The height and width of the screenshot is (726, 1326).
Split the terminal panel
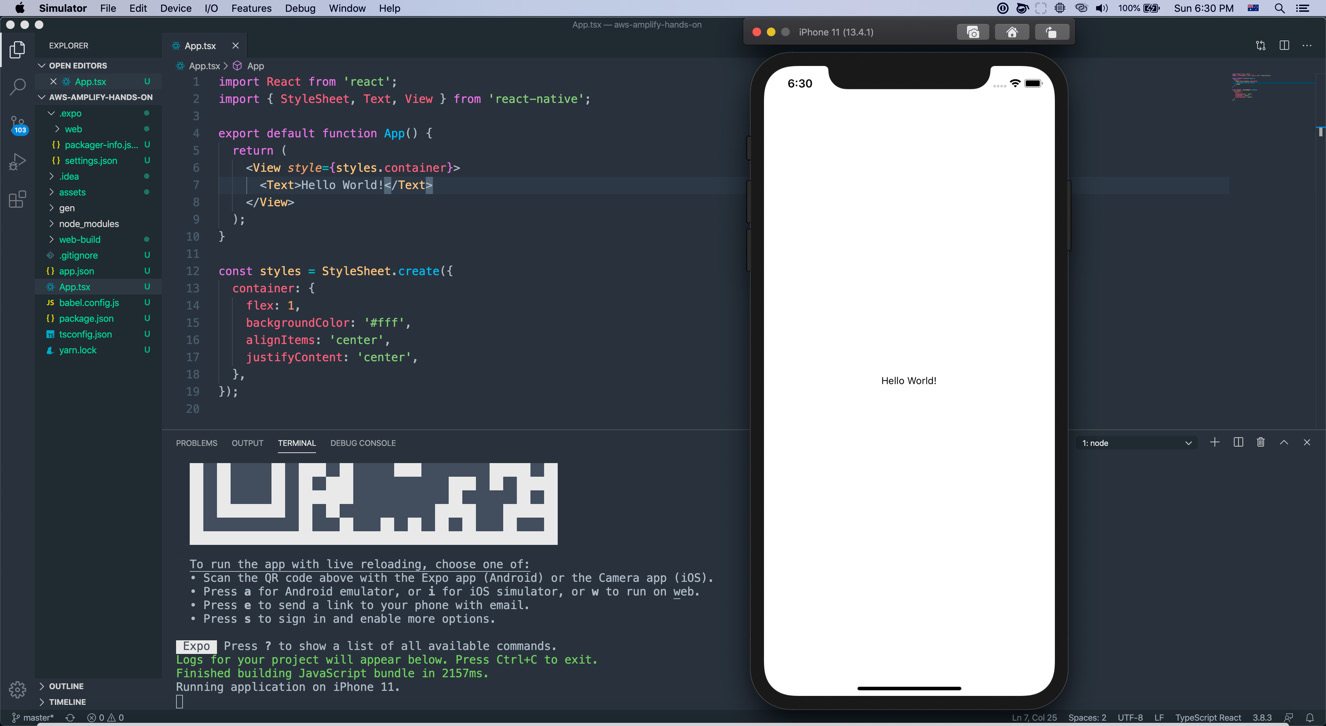click(1238, 442)
